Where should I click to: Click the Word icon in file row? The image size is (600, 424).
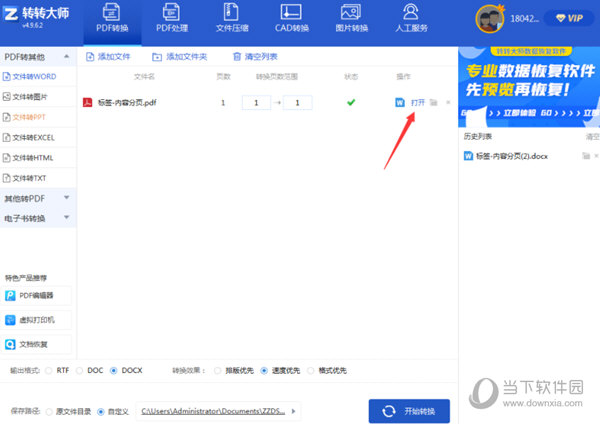coord(400,103)
